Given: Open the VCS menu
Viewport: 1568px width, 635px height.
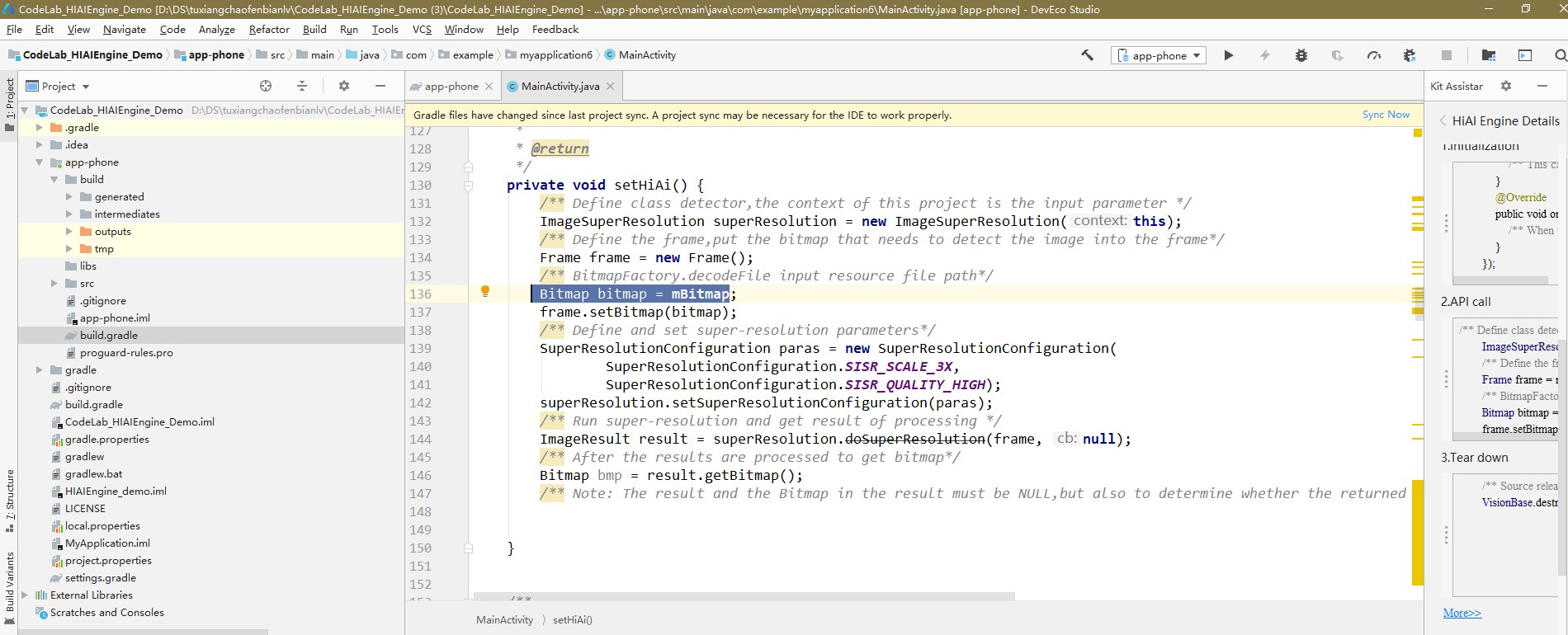Looking at the screenshot, I should pos(422,29).
